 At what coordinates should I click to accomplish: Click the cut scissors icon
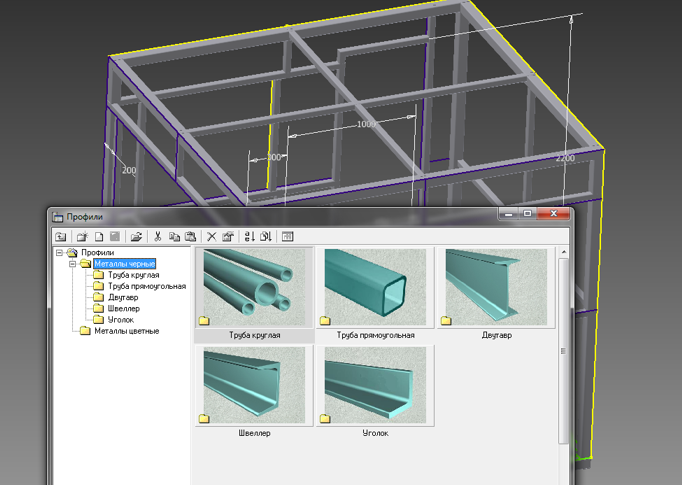tap(158, 237)
